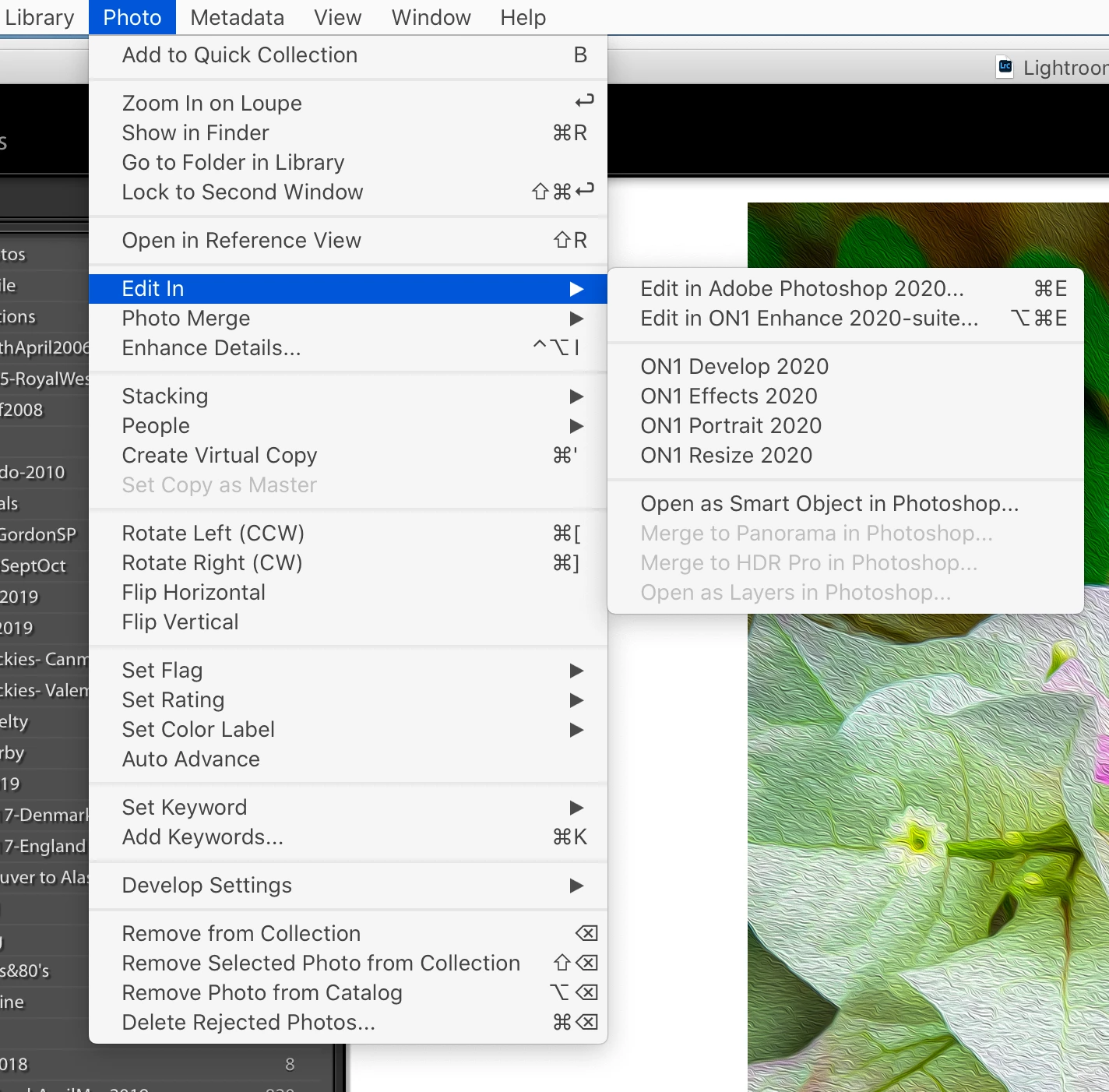This screenshot has height=1092, width=1109.
Task: Open the Library menu
Action: (39, 17)
